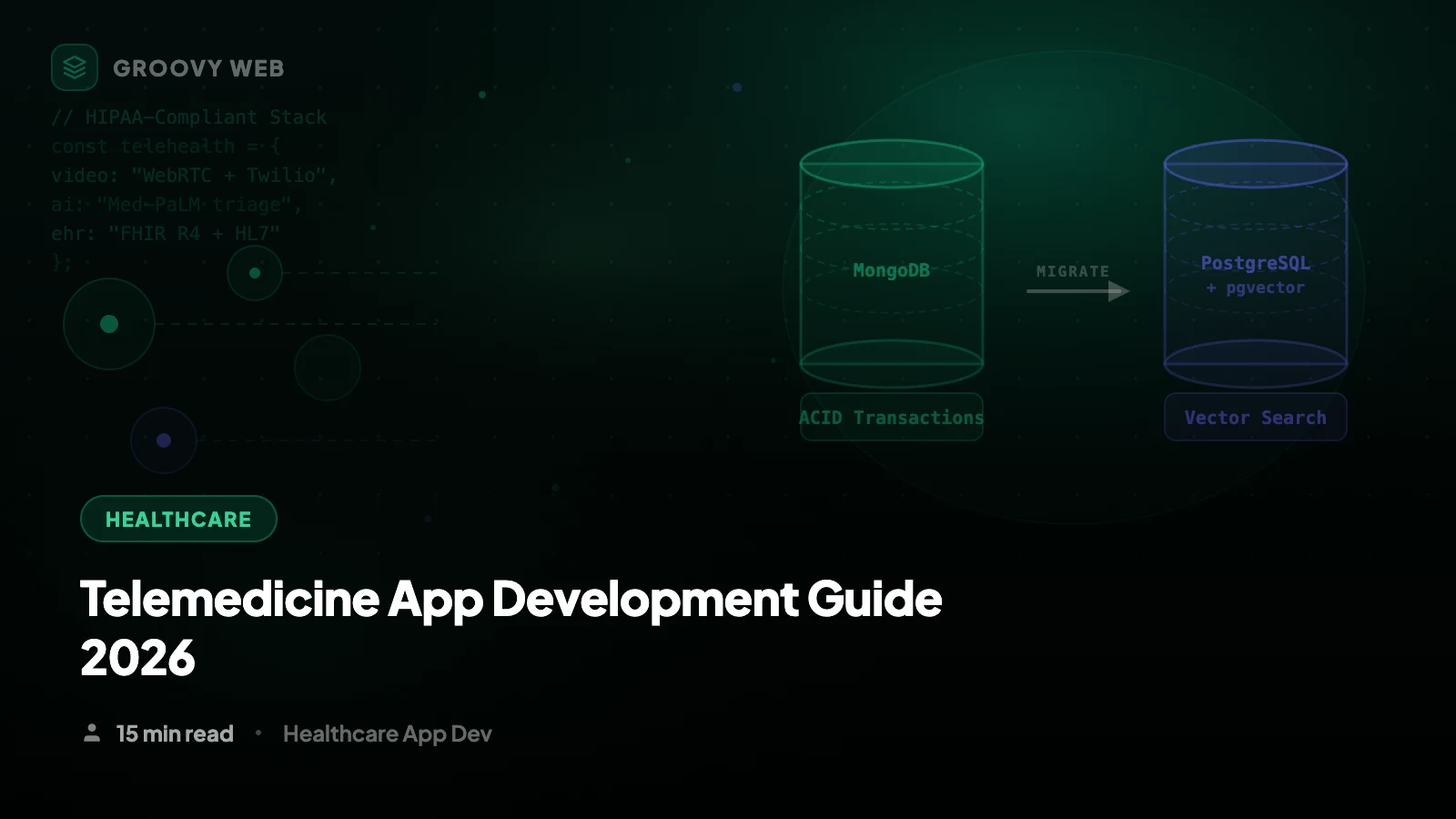
Task: Toggle the ACID Transactions capability badge
Action: point(891,417)
